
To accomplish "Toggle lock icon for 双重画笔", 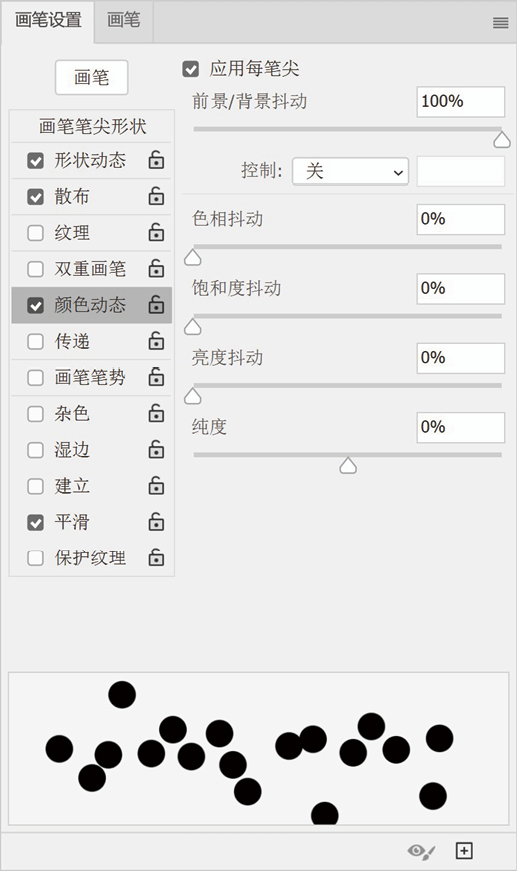I will coord(156,268).
